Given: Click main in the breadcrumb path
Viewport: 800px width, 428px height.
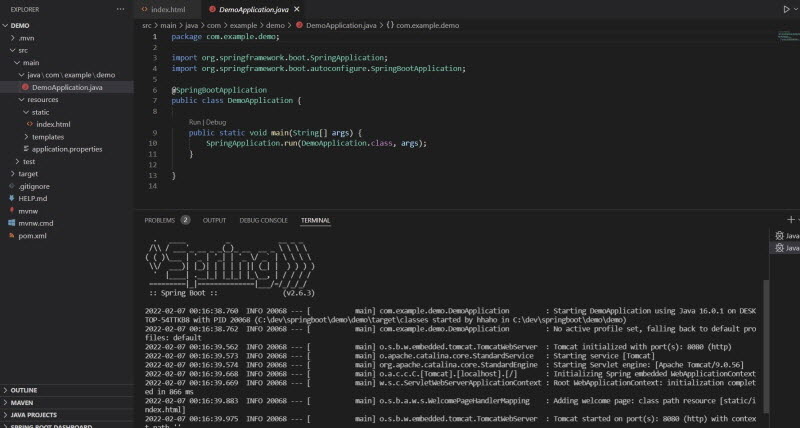Looking at the screenshot, I should click(x=168, y=26).
